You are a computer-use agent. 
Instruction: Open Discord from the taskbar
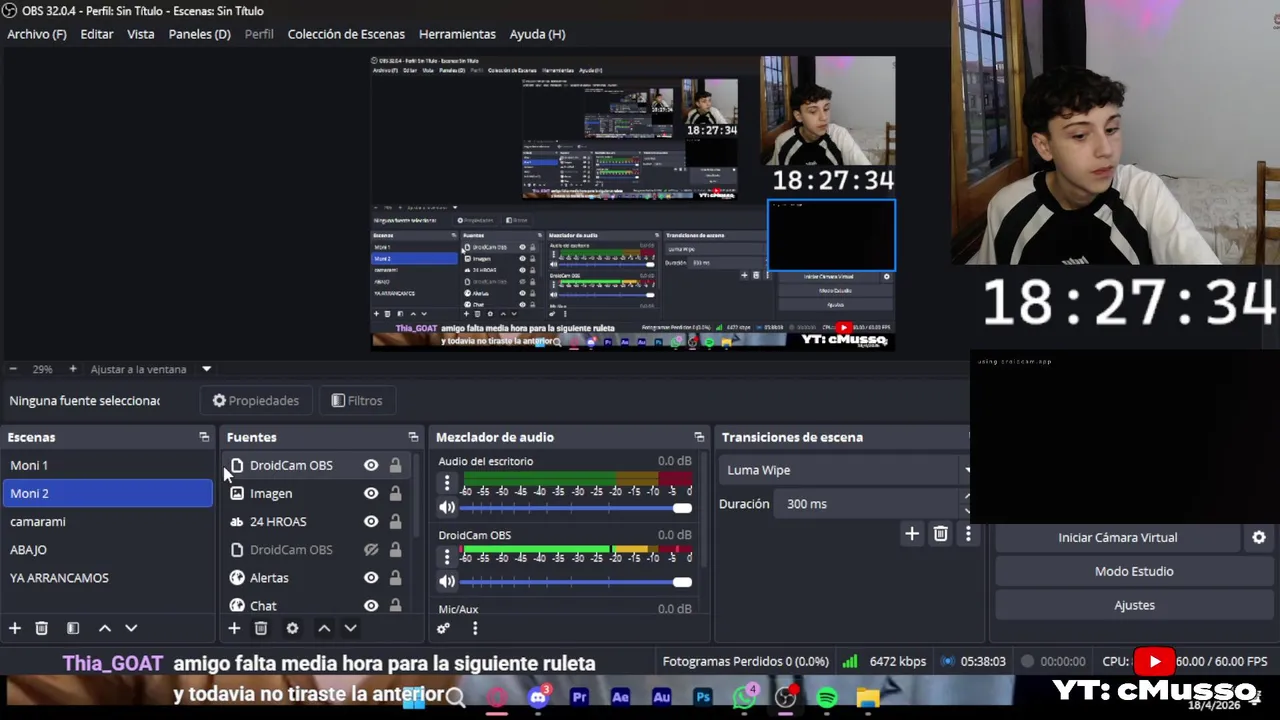(x=539, y=698)
